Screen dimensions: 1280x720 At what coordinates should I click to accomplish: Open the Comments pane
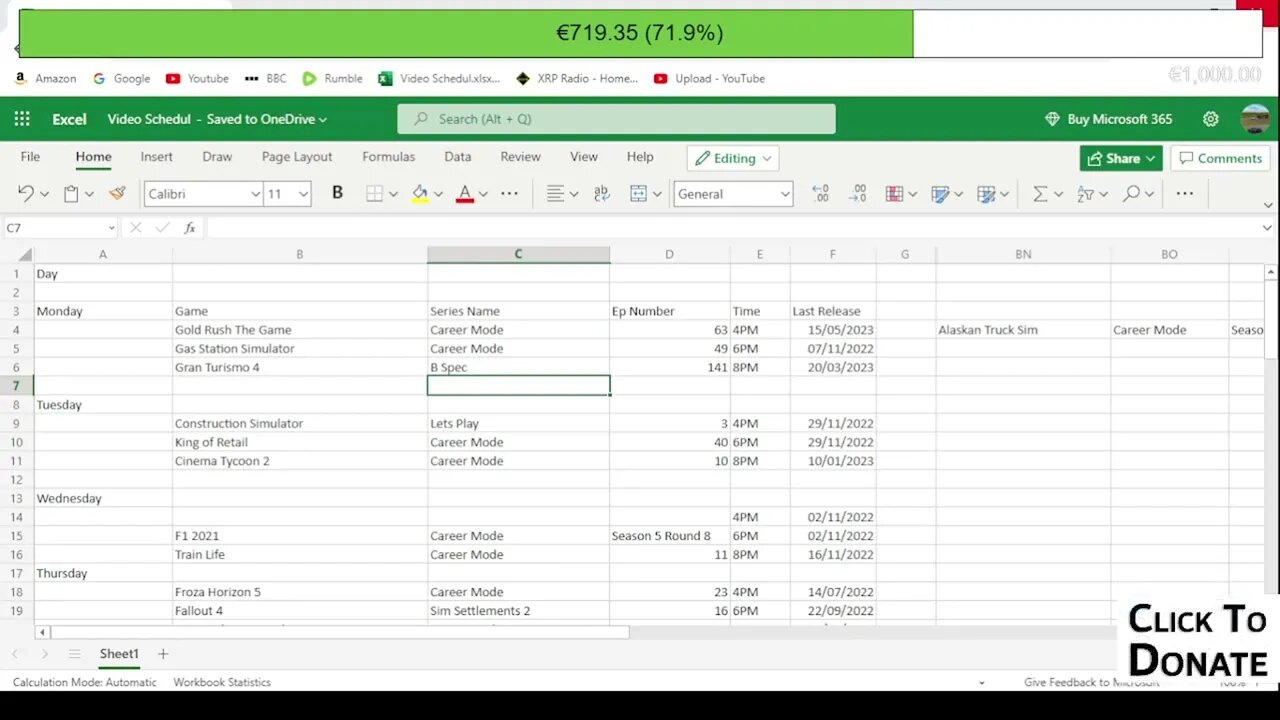point(1220,158)
